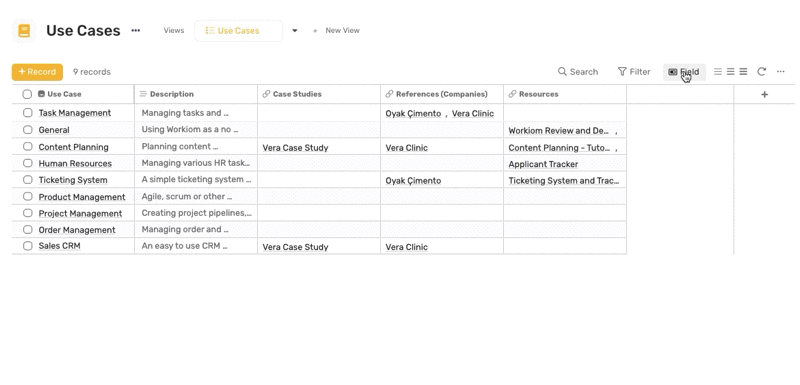Open the Search tool
Viewport: 800px width, 385px height.
point(578,72)
